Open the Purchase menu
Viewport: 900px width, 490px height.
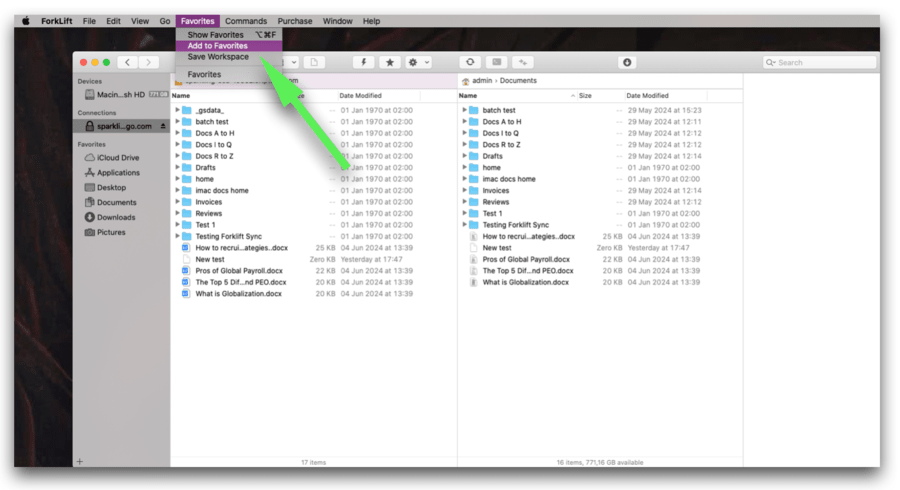[294, 21]
